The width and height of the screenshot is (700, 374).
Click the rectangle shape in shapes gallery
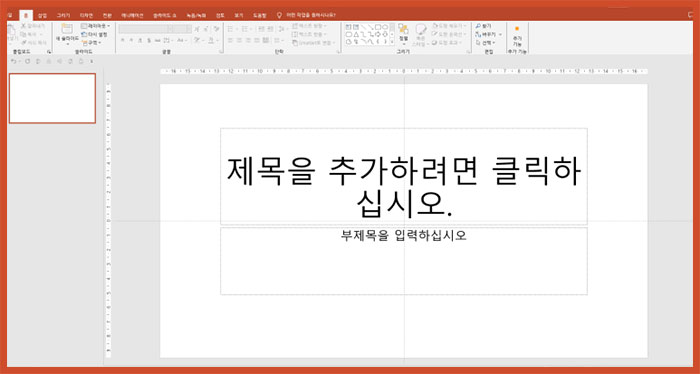click(x=378, y=27)
